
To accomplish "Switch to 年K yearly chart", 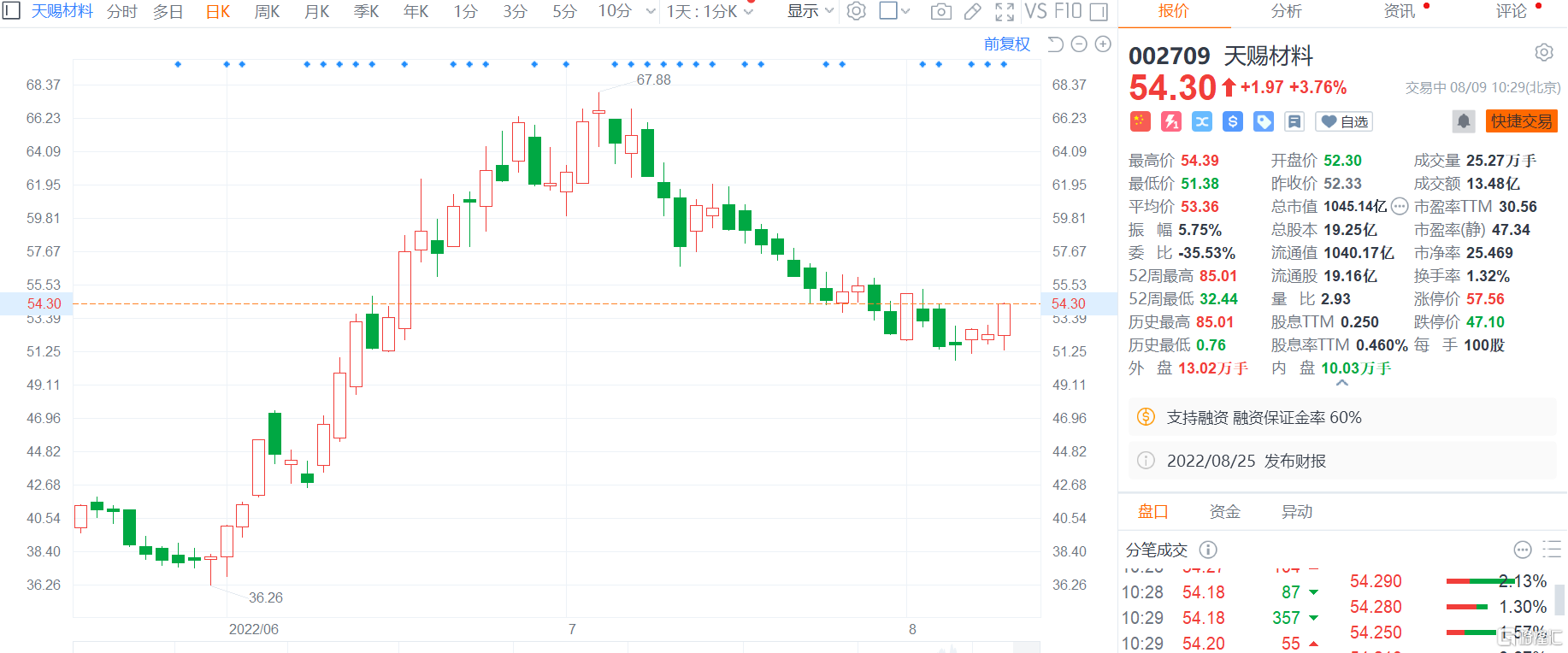I will pyautogui.click(x=416, y=12).
